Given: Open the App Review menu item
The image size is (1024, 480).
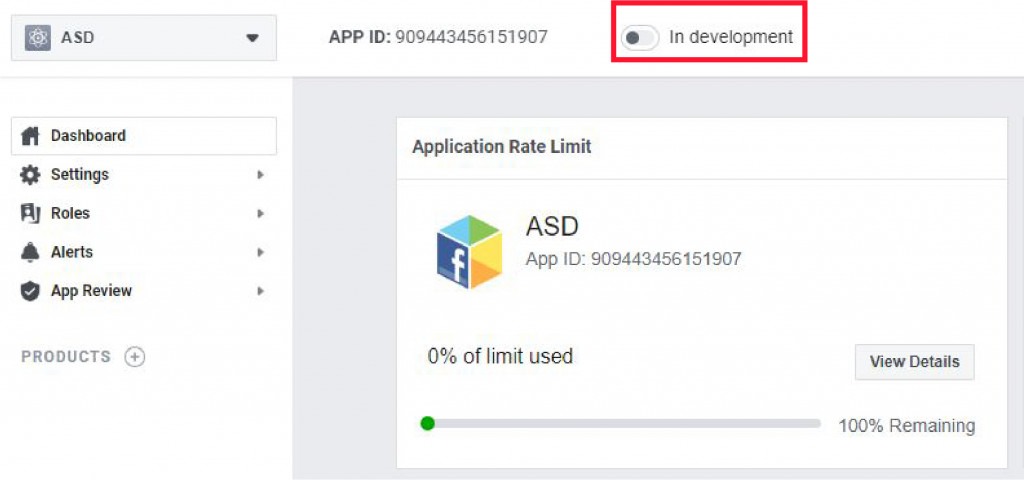Looking at the screenshot, I should click(x=144, y=291).
